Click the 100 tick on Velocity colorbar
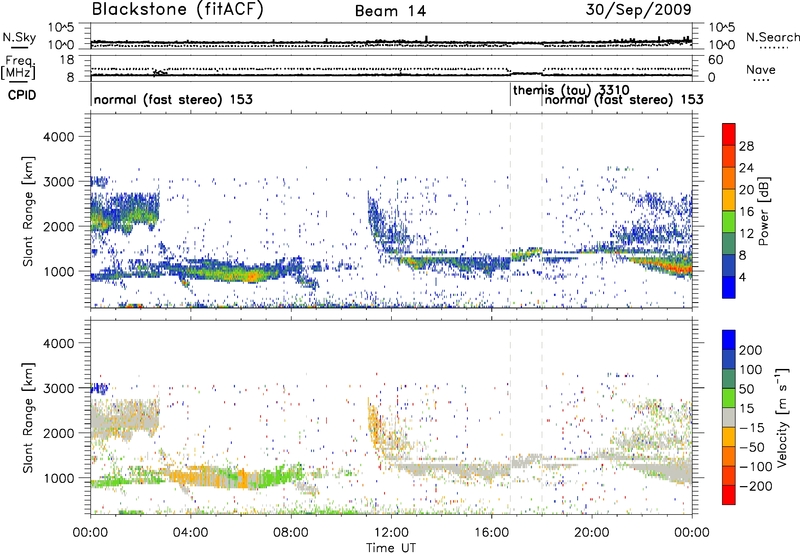This screenshot has height=554, width=800. [x=751, y=369]
